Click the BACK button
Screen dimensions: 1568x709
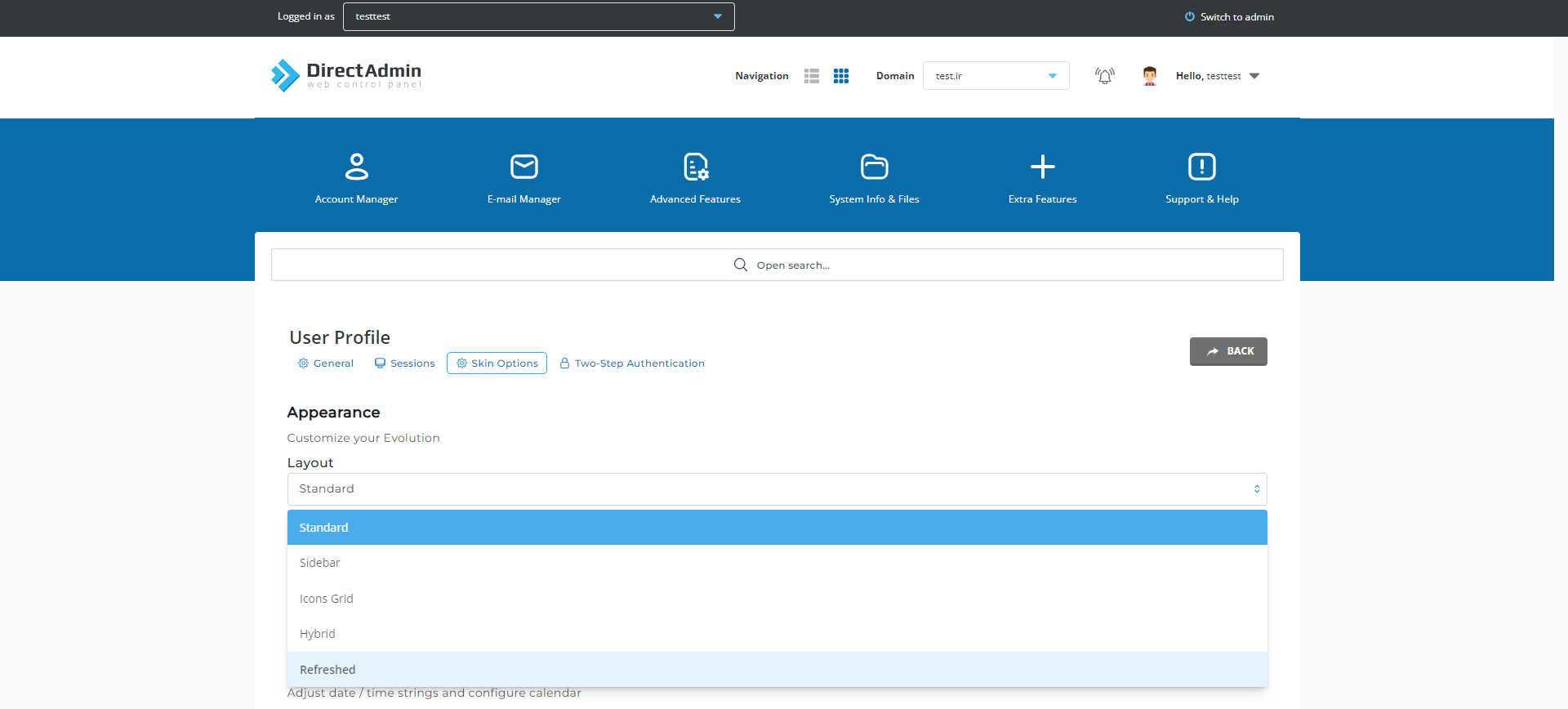1227,351
